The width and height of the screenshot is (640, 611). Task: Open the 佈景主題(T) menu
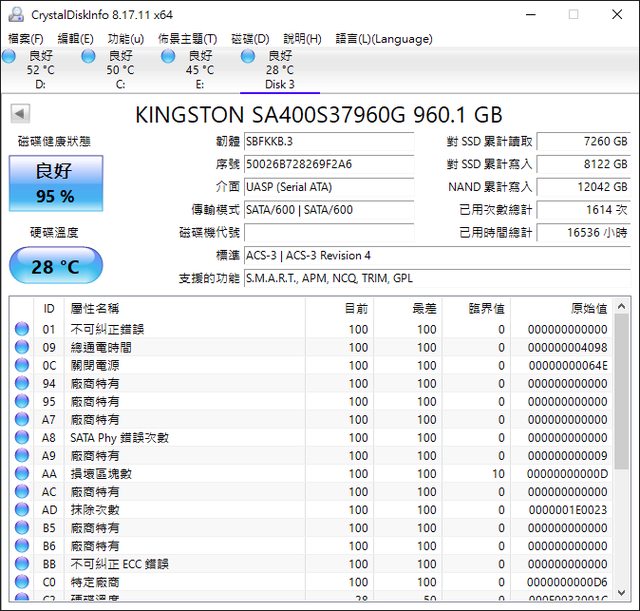click(x=187, y=39)
